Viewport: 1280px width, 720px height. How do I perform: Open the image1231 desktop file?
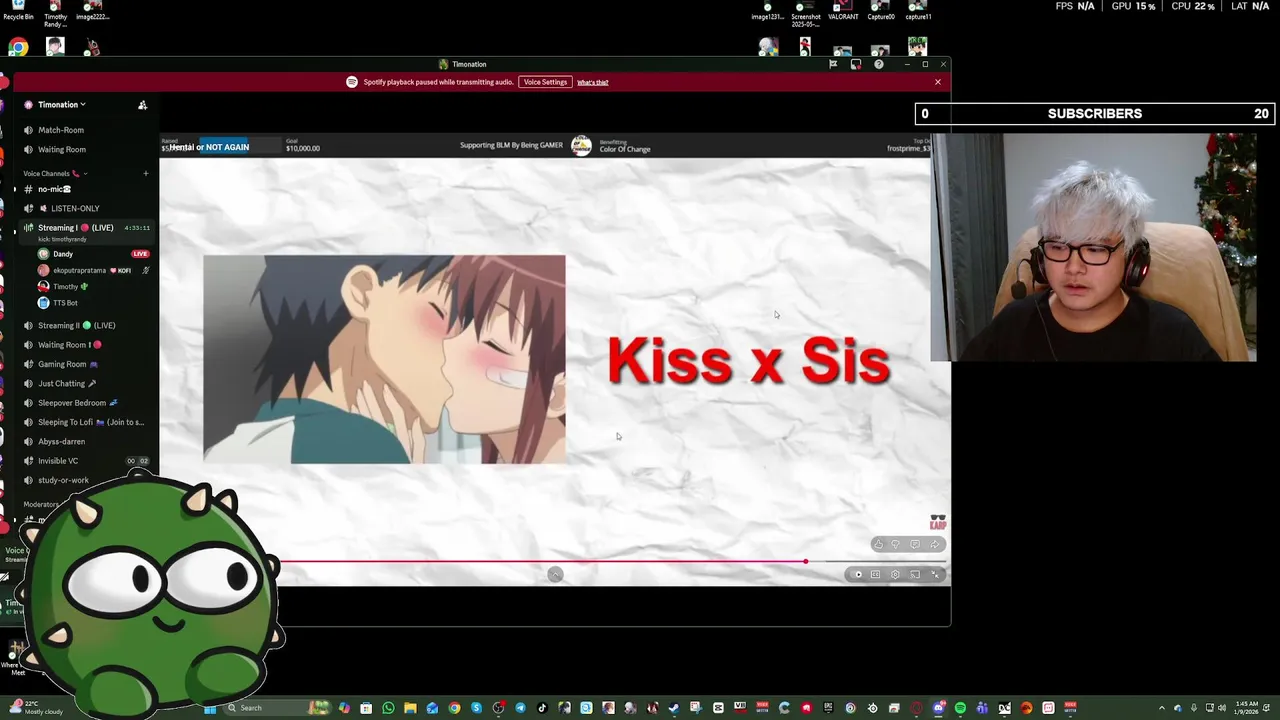[x=767, y=10]
